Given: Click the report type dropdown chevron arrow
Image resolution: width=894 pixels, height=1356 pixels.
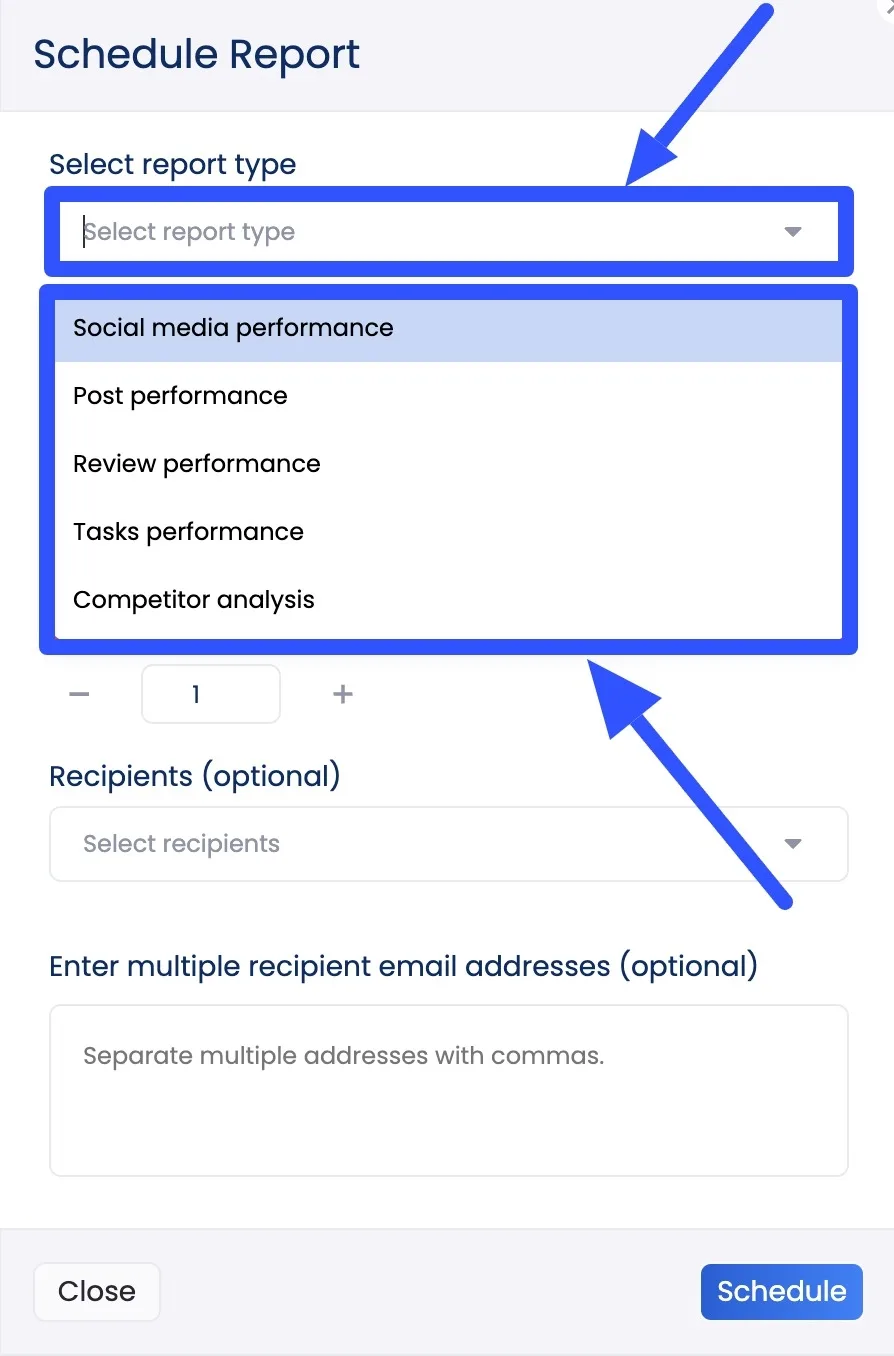Looking at the screenshot, I should coord(792,231).
